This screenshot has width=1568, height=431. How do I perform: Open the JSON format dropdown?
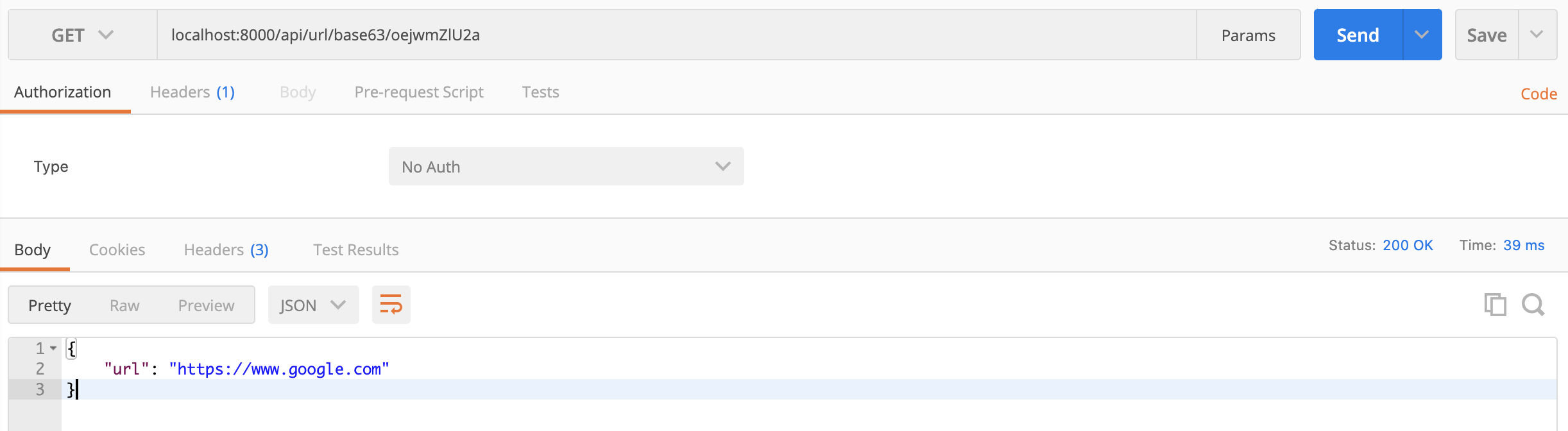point(313,305)
